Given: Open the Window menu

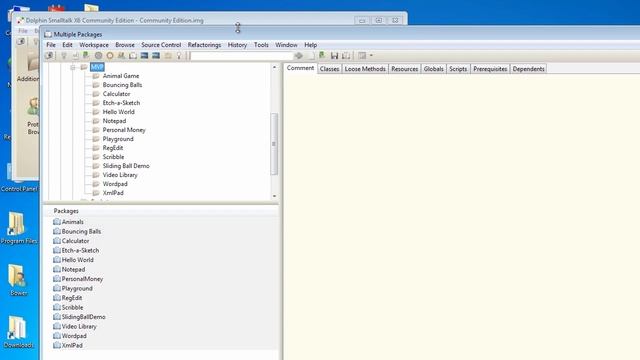Looking at the screenshot, I should click(286, 45).
